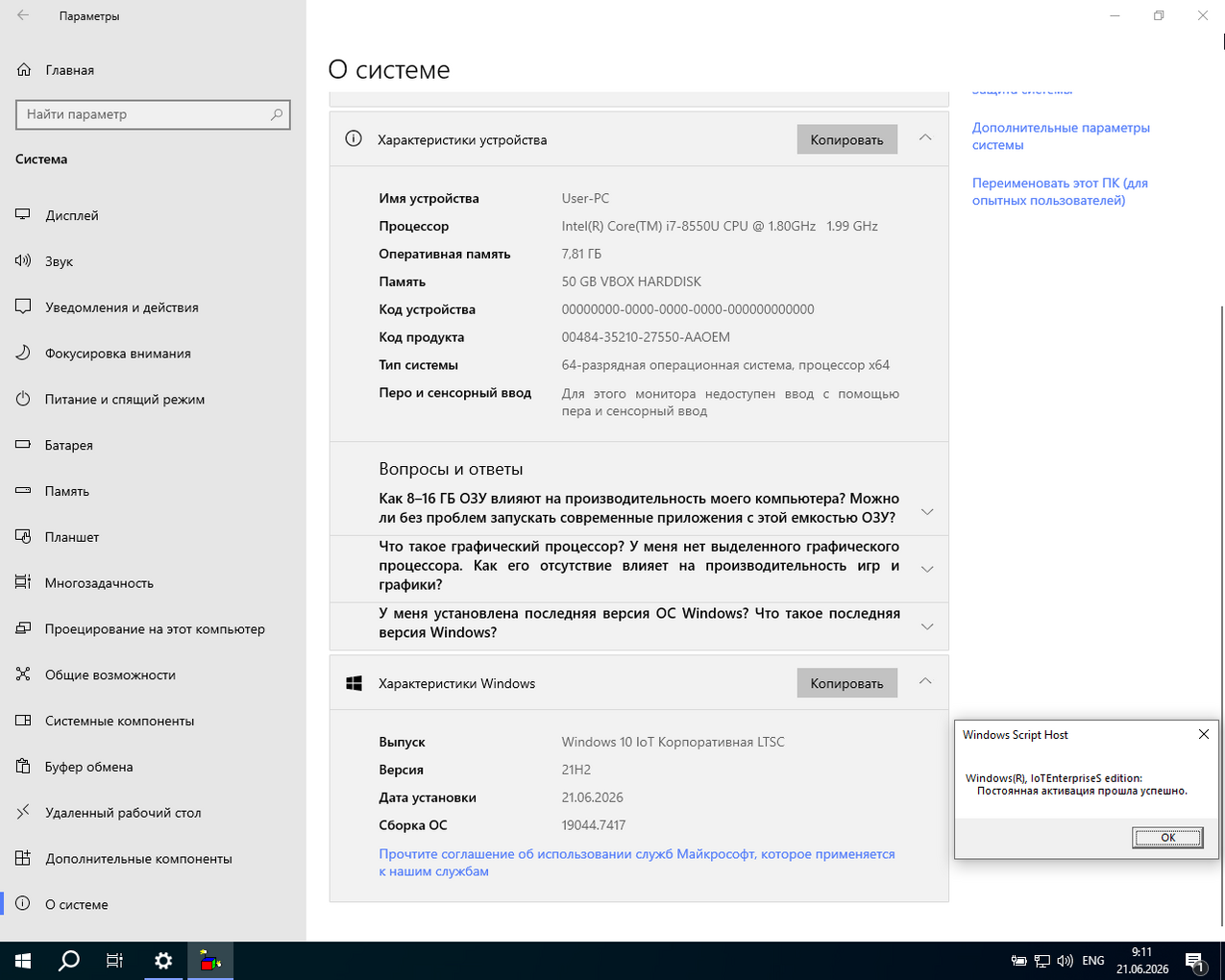This screenshot has width=1225, height=980.
Task: Open the taskbar search magnifier icon
Action: pyautogui.click(x=69, y=961)
